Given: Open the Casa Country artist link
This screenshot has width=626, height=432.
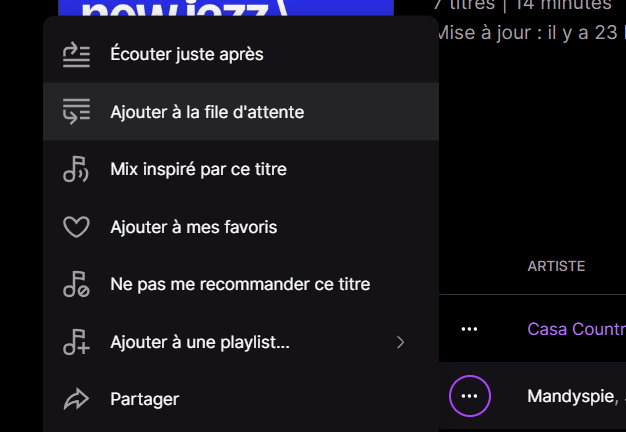Looking at the screenshot, I should [x=575, y=328].
